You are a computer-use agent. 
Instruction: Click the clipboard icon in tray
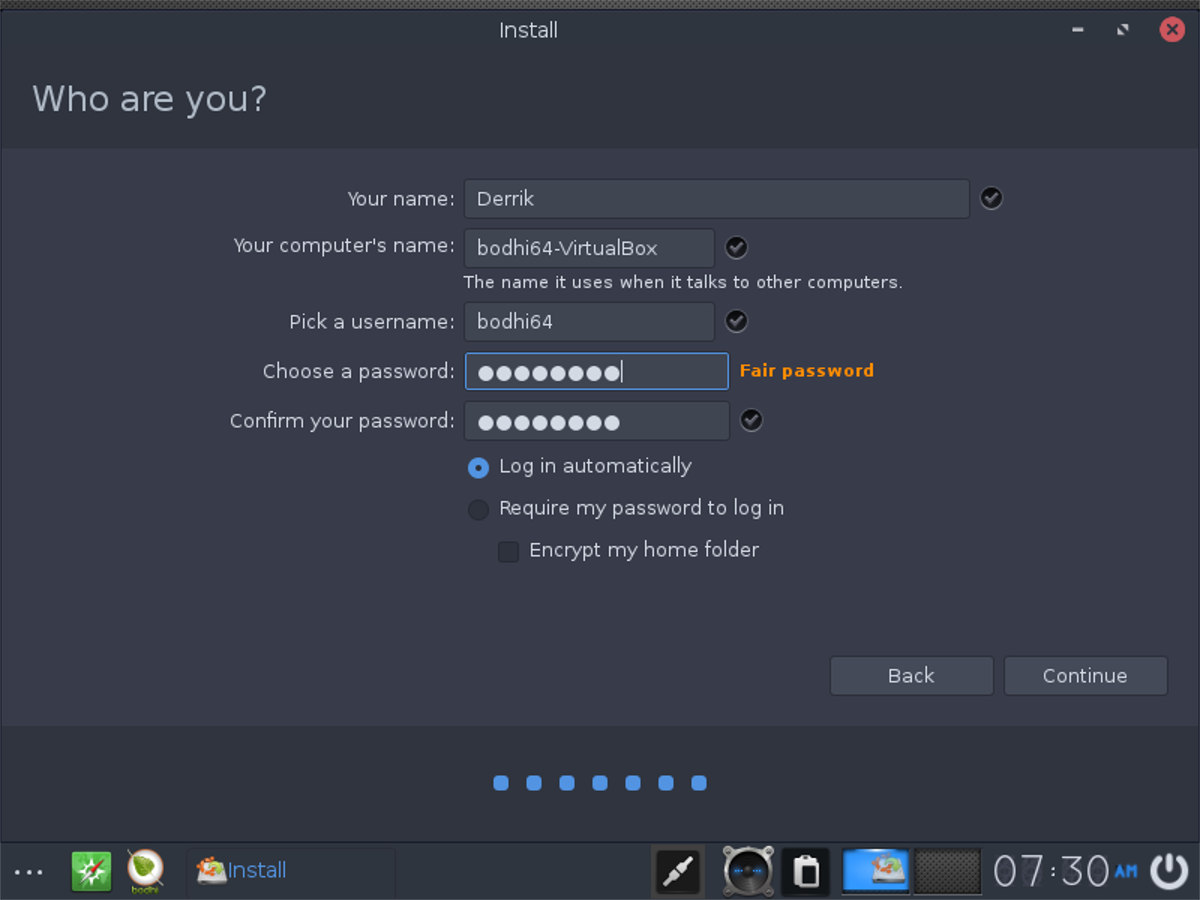click(806, 871)
